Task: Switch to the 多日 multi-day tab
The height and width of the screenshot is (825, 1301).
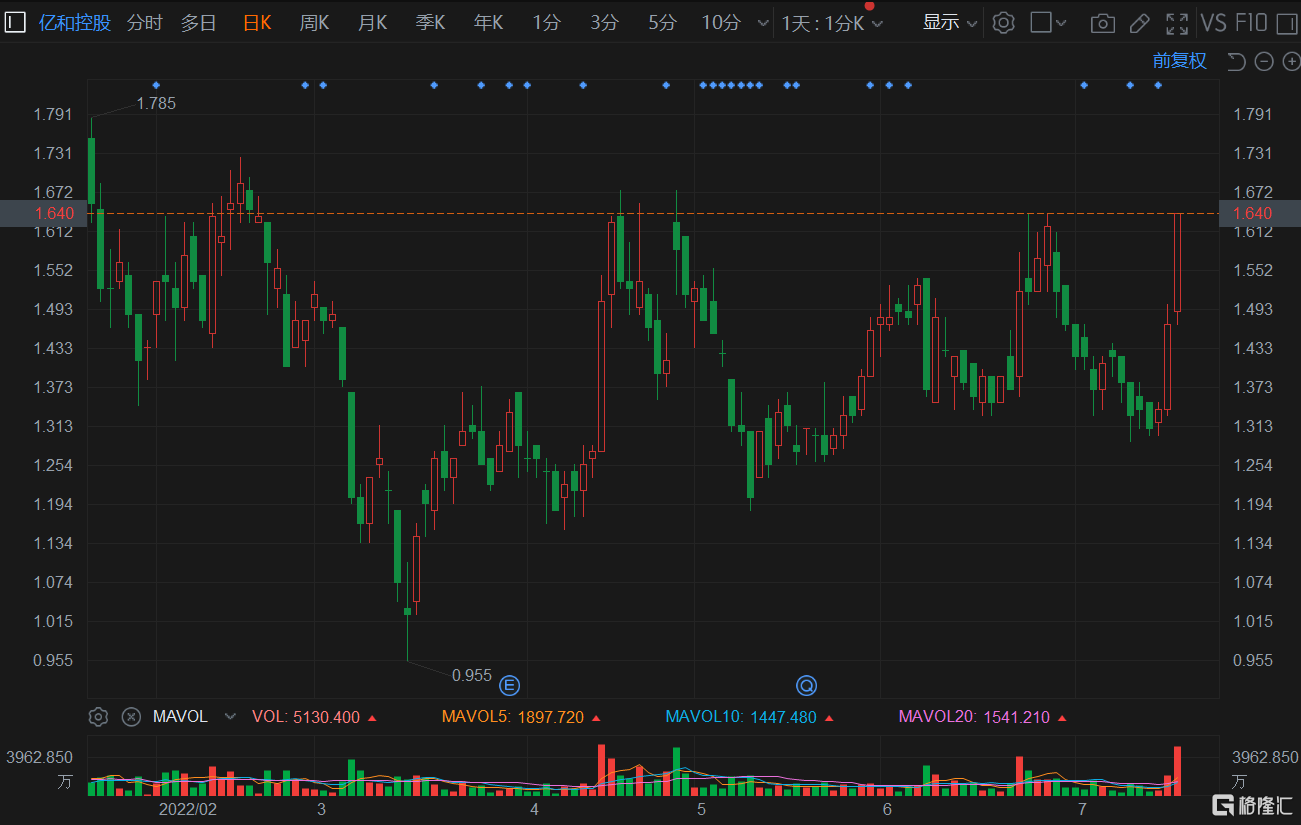Action: pos(199,23)
